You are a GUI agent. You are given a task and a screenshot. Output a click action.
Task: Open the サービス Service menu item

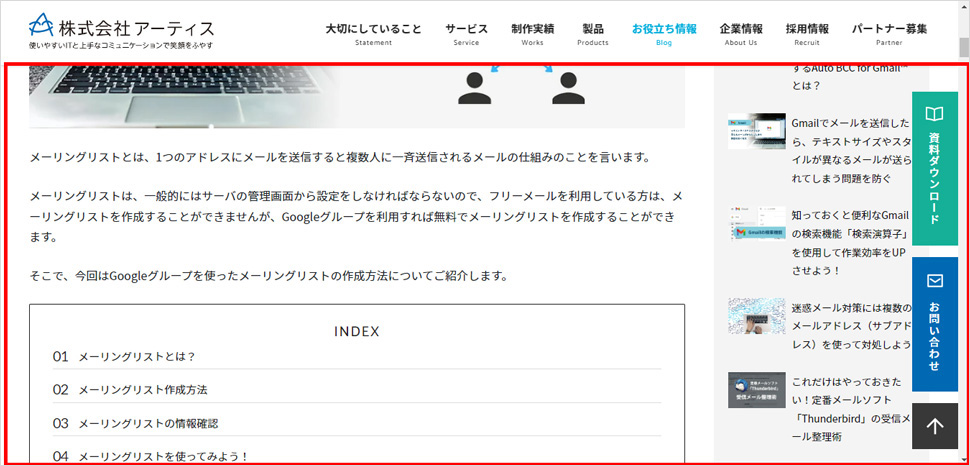(466, 35)
